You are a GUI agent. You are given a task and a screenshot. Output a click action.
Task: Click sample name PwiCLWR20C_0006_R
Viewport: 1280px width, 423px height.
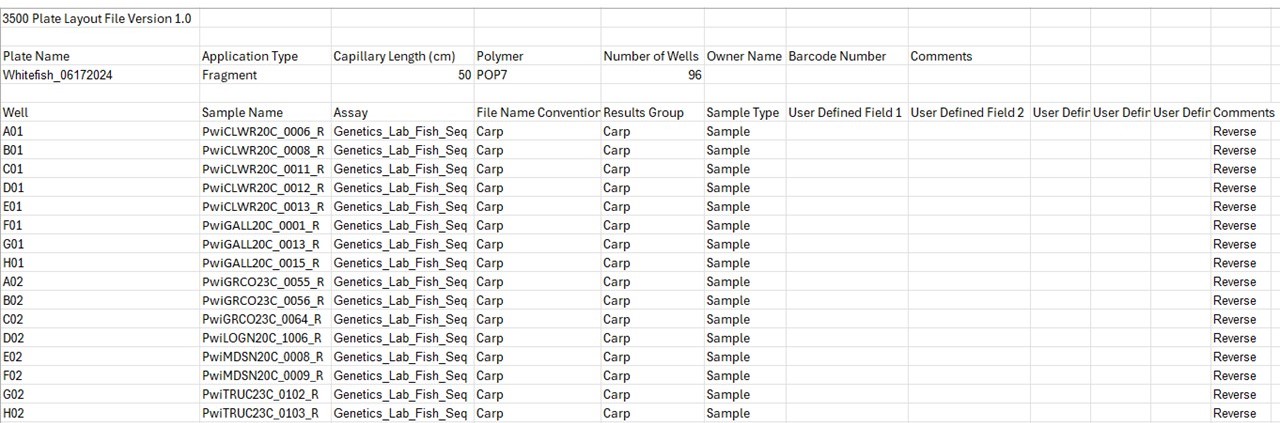click(x=265, y=131)
